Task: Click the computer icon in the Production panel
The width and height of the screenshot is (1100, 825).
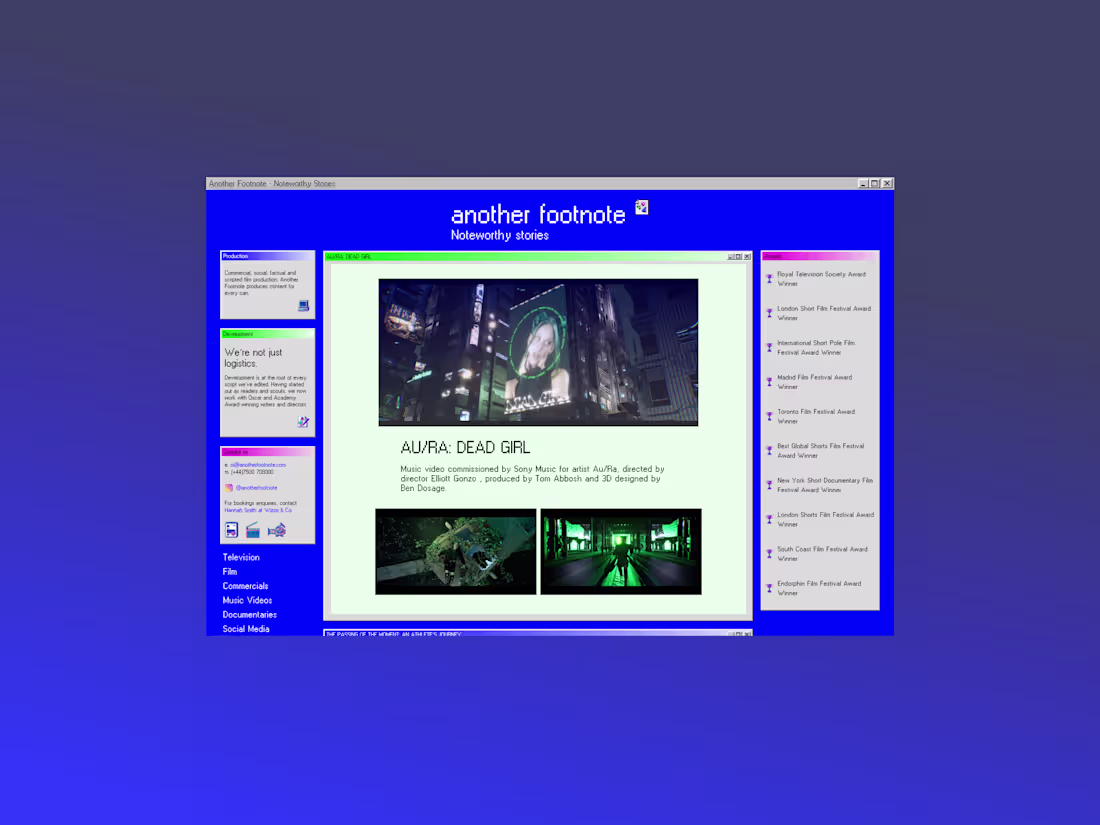Action: [x=303, y=306]
